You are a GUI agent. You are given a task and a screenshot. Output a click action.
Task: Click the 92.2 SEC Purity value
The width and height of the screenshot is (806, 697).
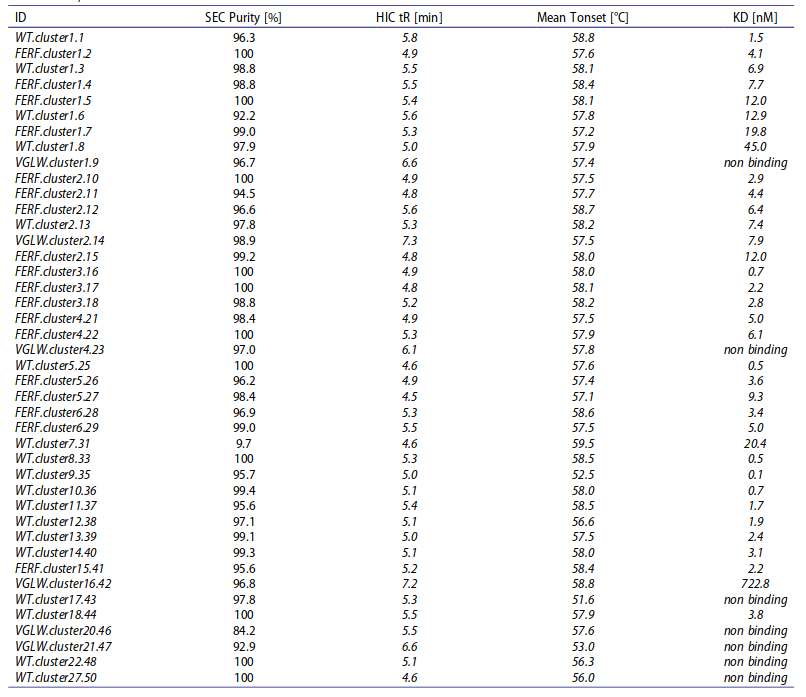[243, 117]
